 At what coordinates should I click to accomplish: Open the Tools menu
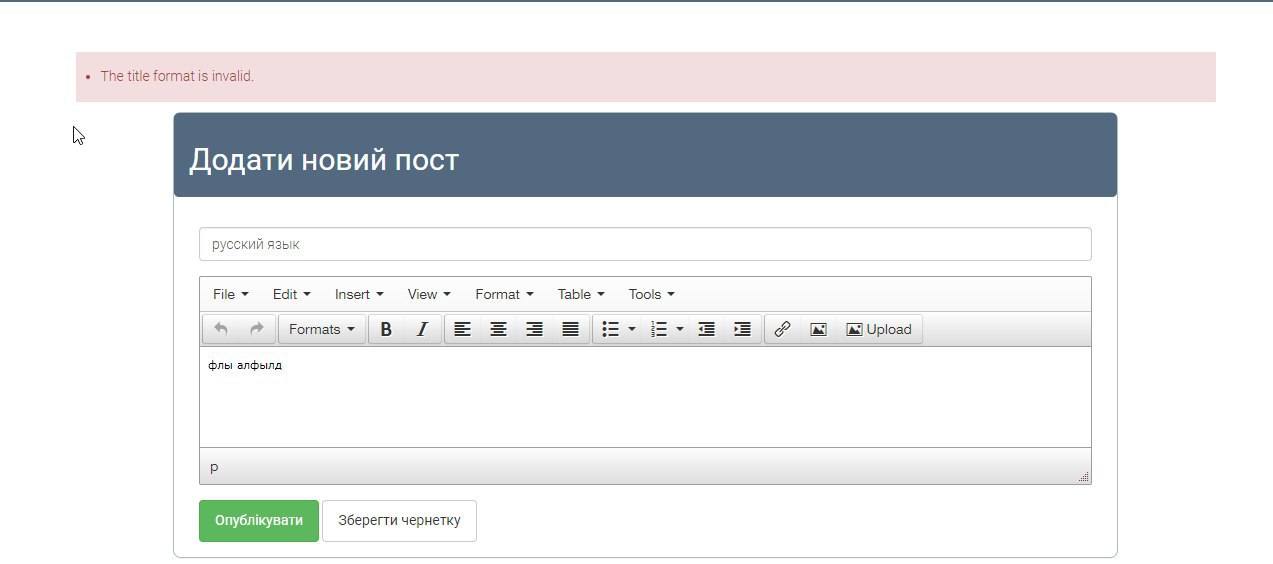point(652,294)
